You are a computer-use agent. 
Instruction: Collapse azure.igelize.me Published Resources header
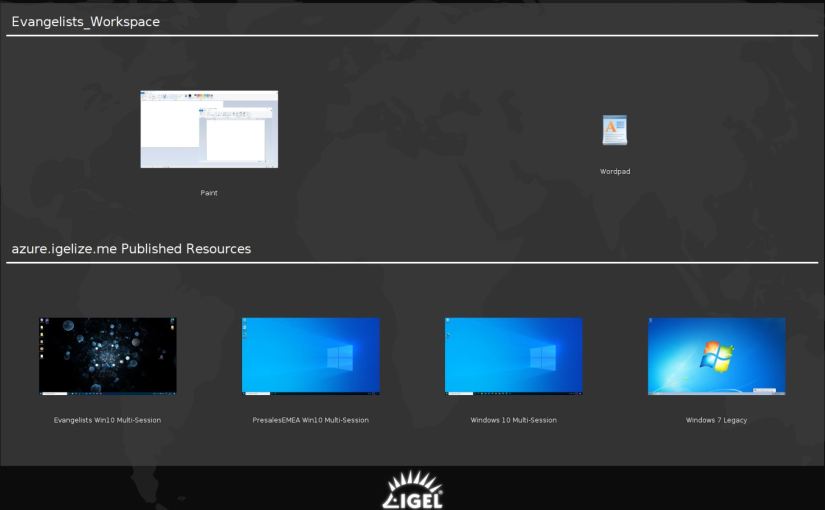(130, 249)
